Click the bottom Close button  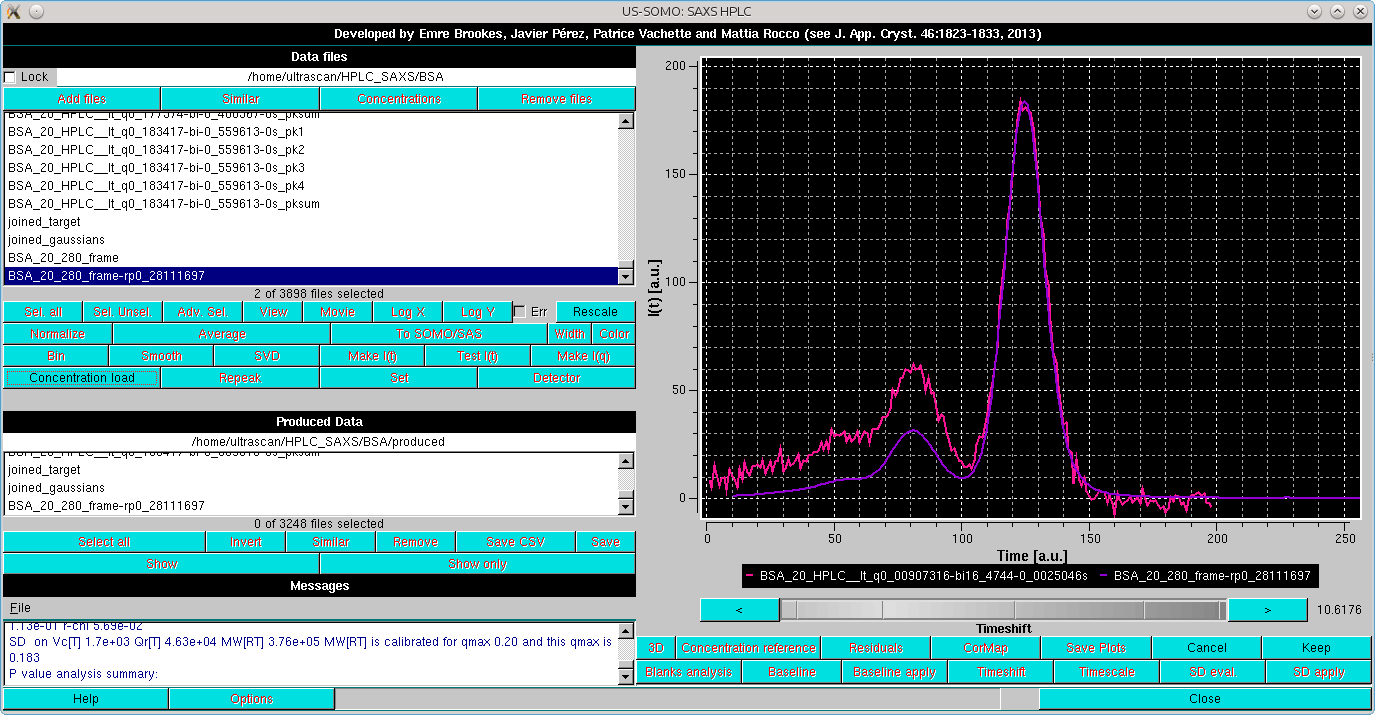pos(1204,699)
